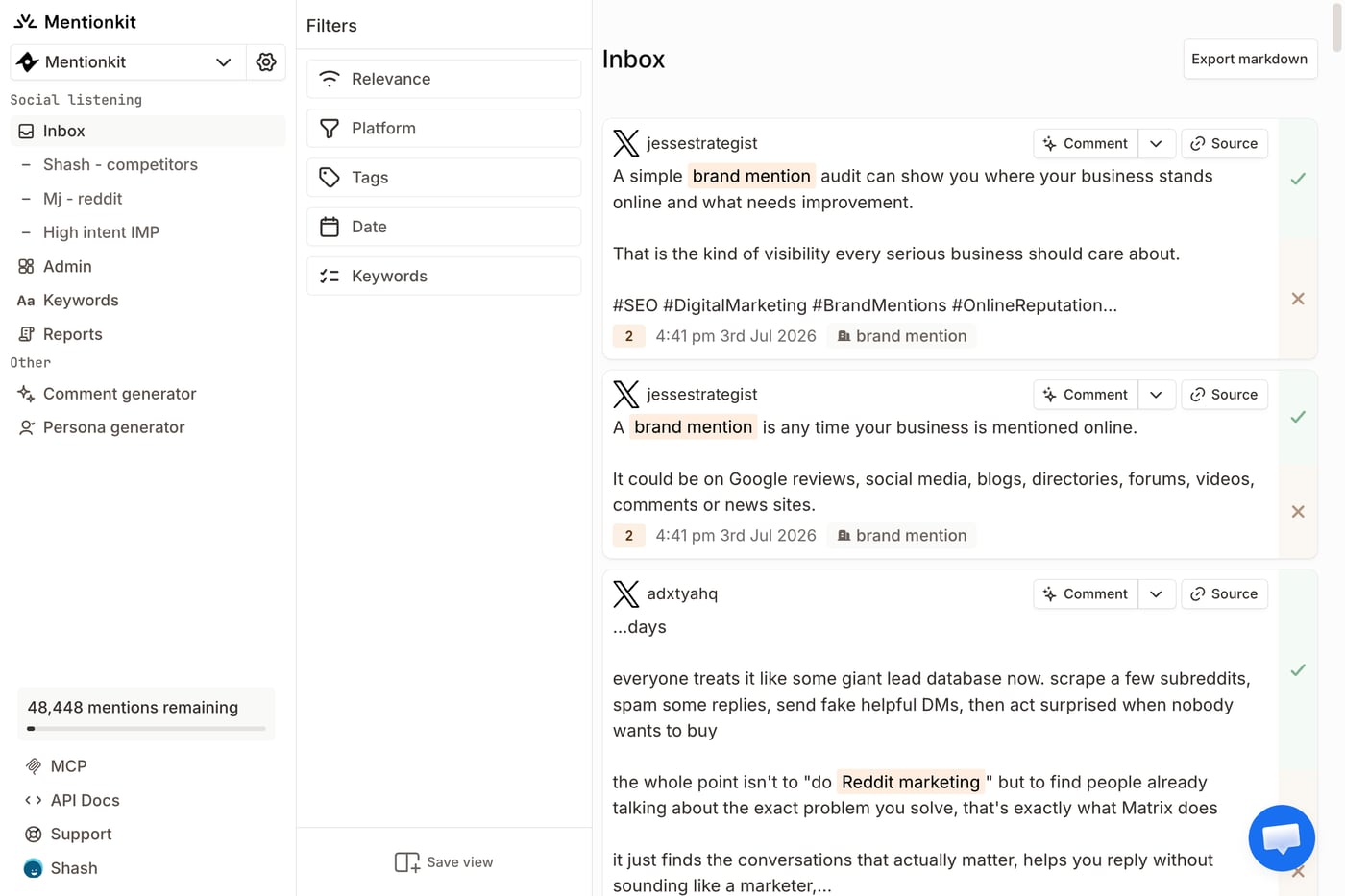Expand the Mentionkit workspace dropdown
This screenshot has height=896, width=1345.
(x=128, y=62)
